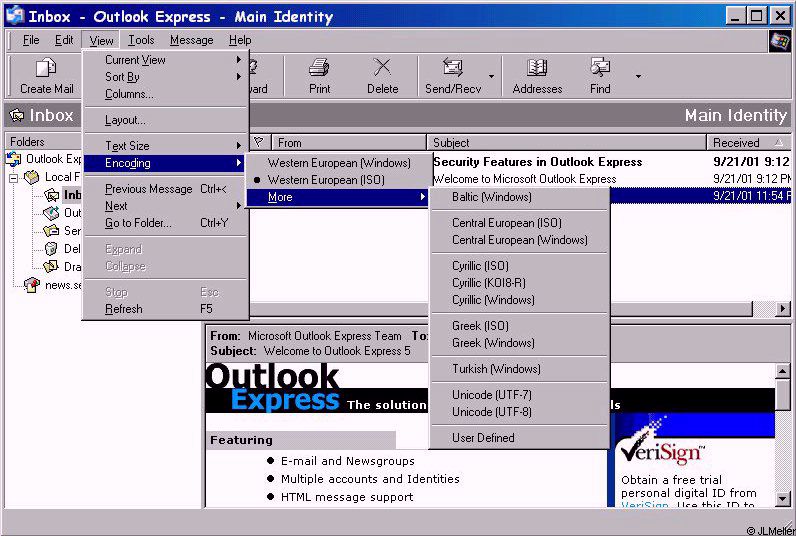
Task: Select Cyrillic (KOI8-R) encoding
Action: (x=519, y=283)
